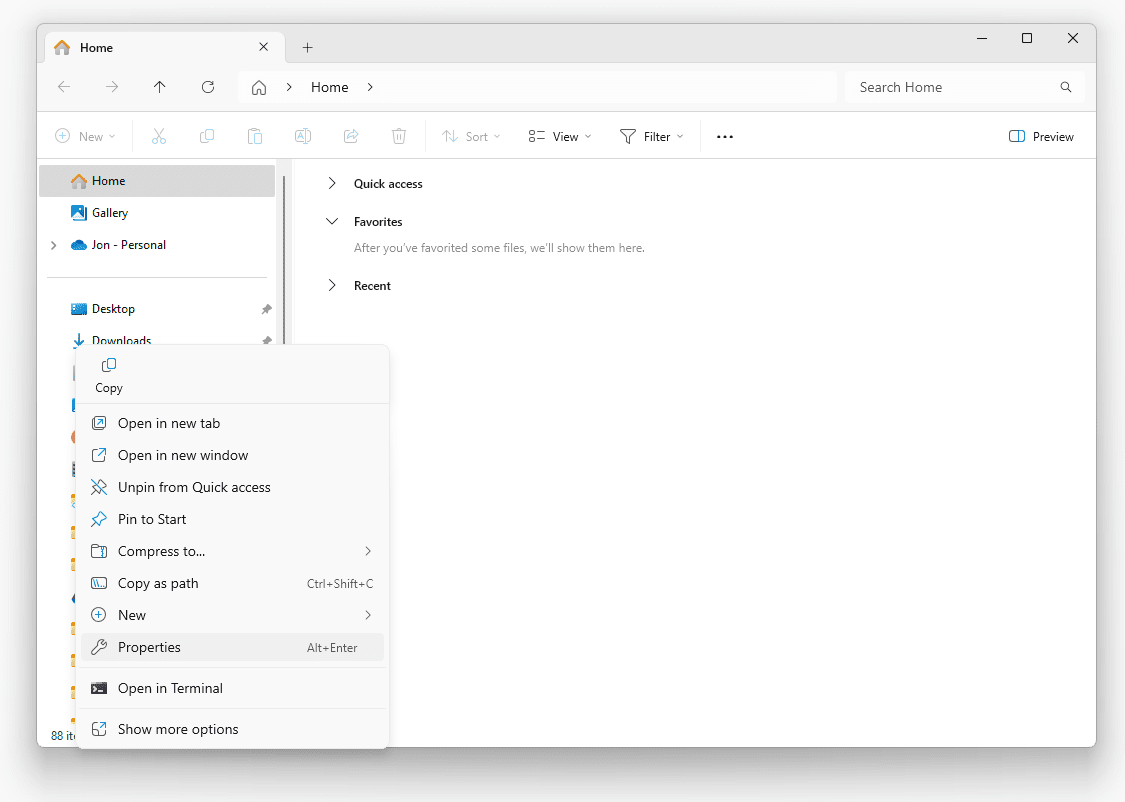Add a new tab with plus icon
1125x802 pixels.
(307, 48)
